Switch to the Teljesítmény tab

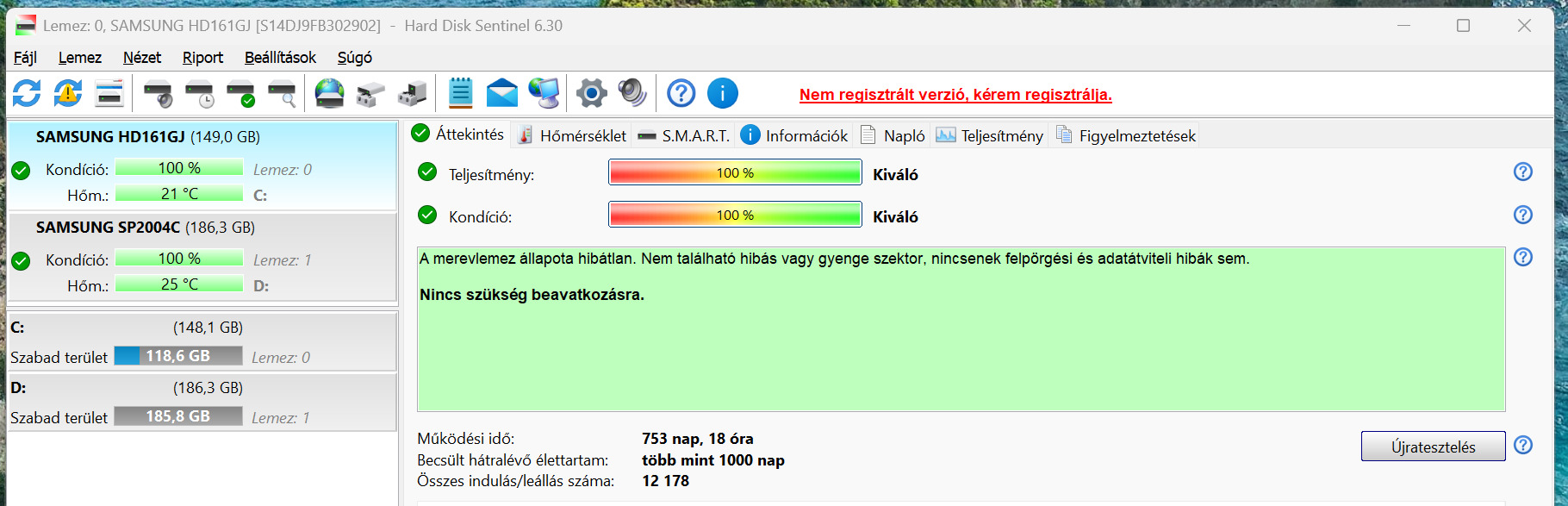pos(989,135)
